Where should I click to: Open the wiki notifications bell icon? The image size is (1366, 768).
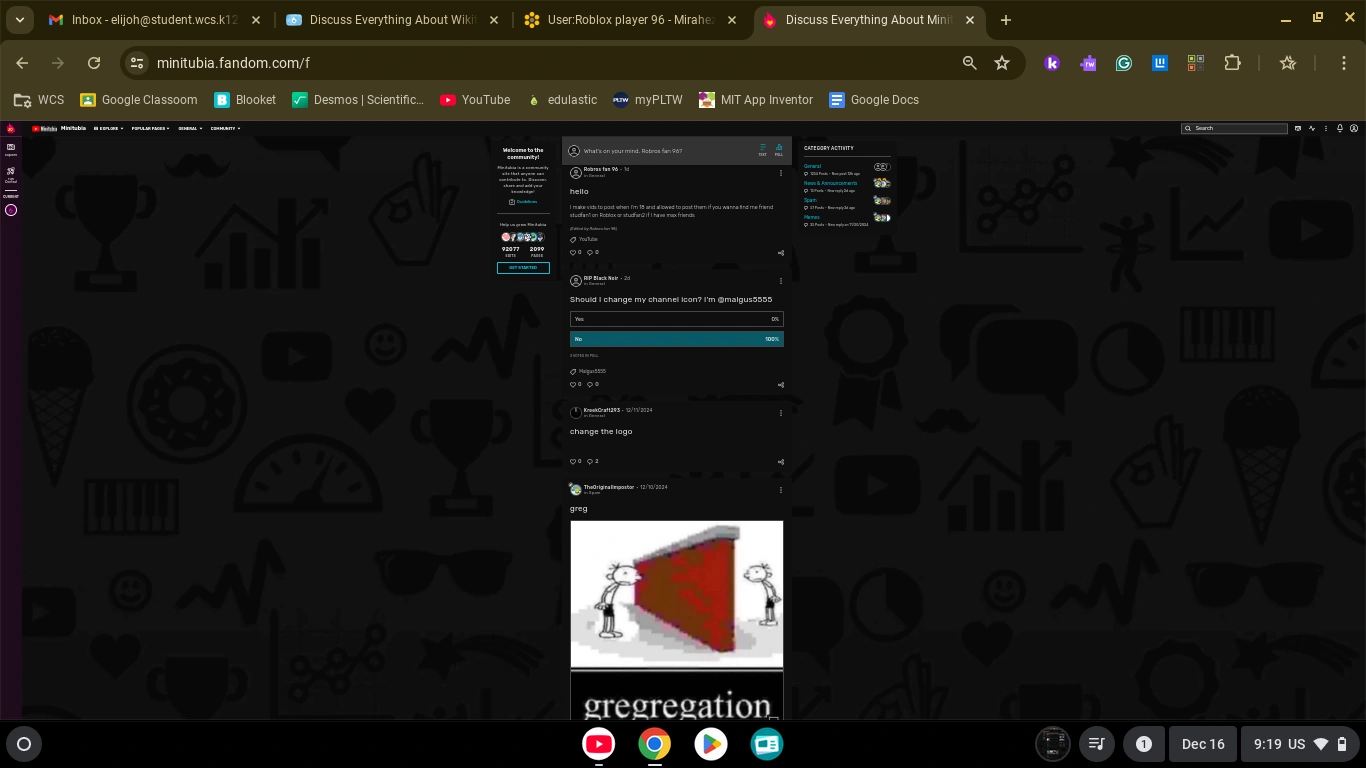(x=1340, y=128)
